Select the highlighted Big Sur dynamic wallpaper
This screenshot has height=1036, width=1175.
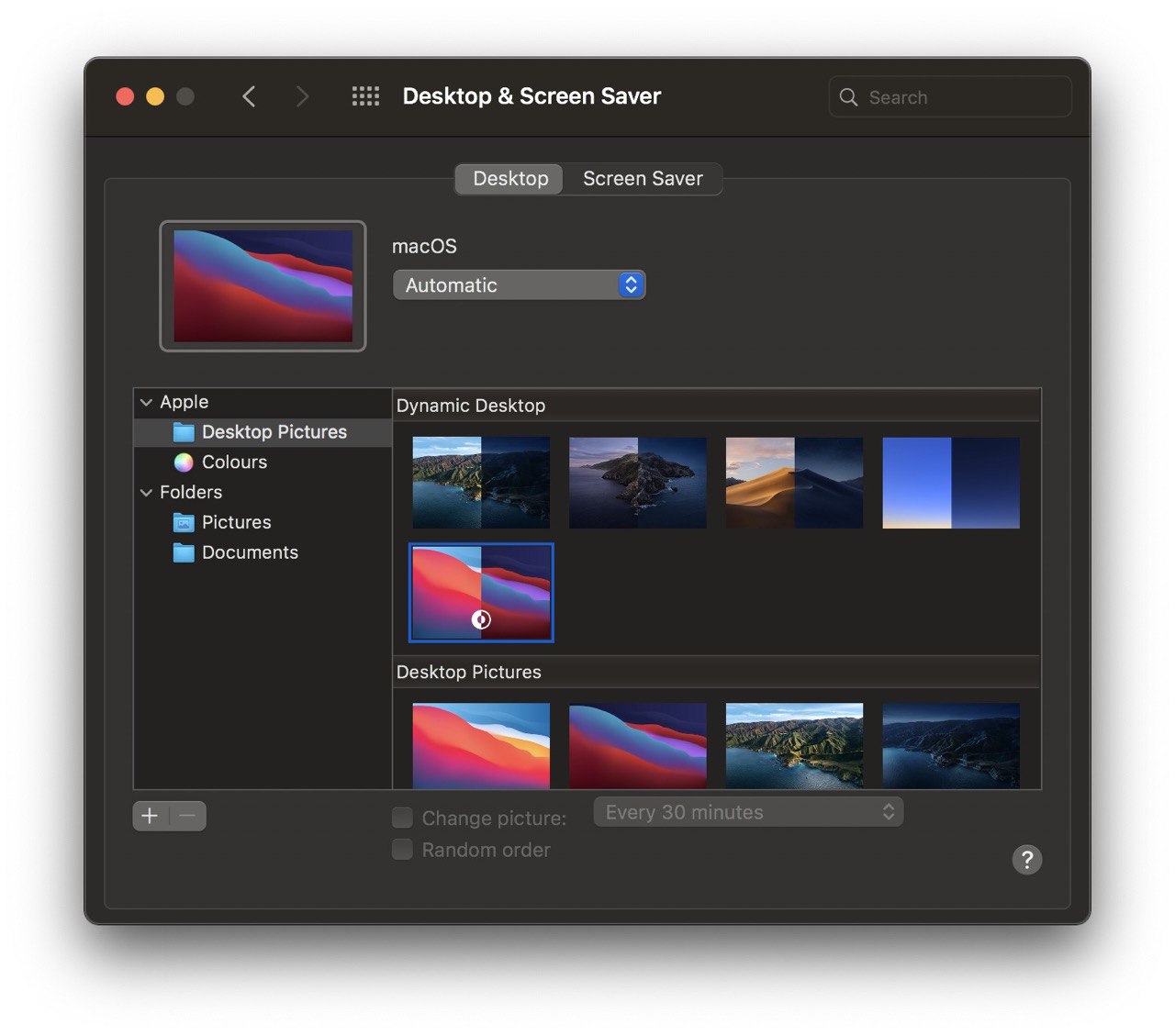coord(481,593)
